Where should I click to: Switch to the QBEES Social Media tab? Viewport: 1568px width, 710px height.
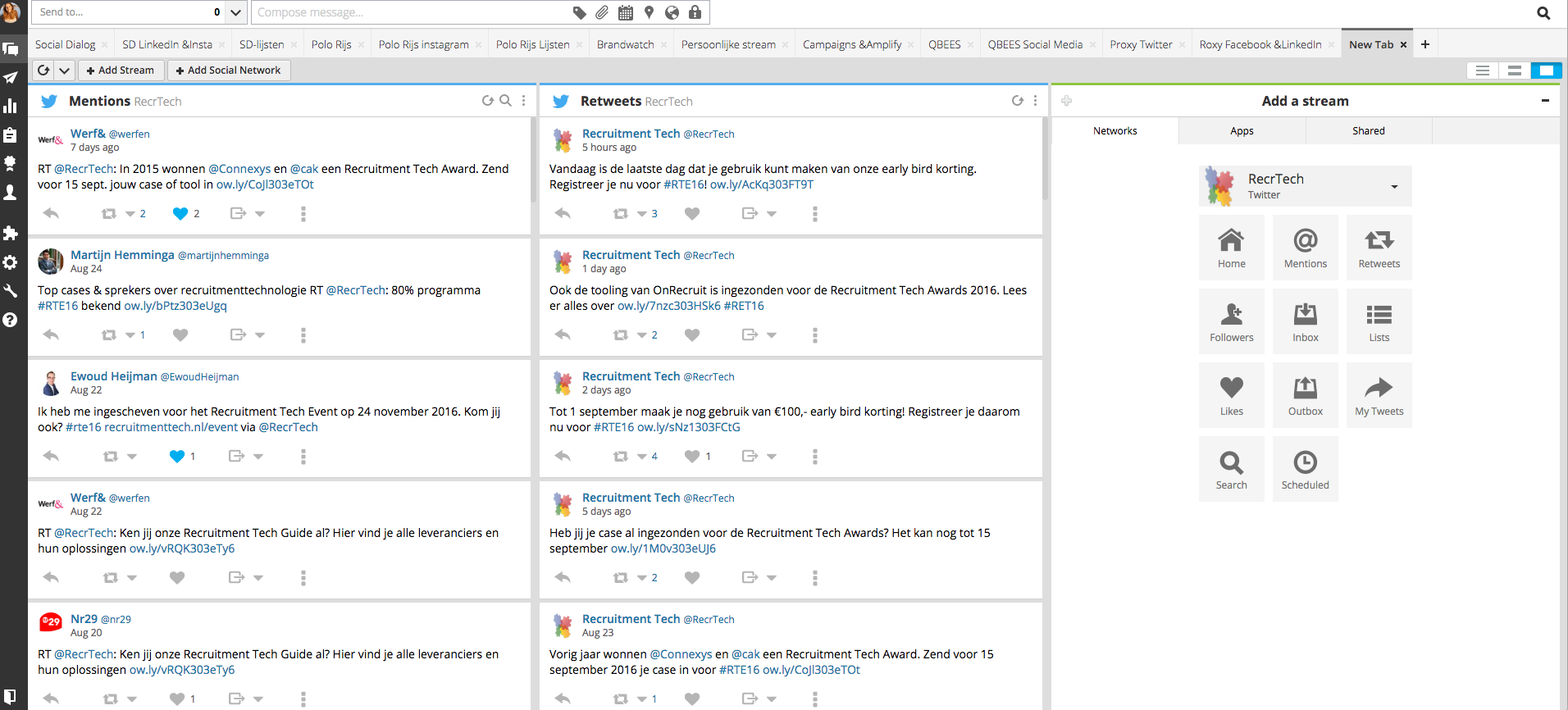1035,44
